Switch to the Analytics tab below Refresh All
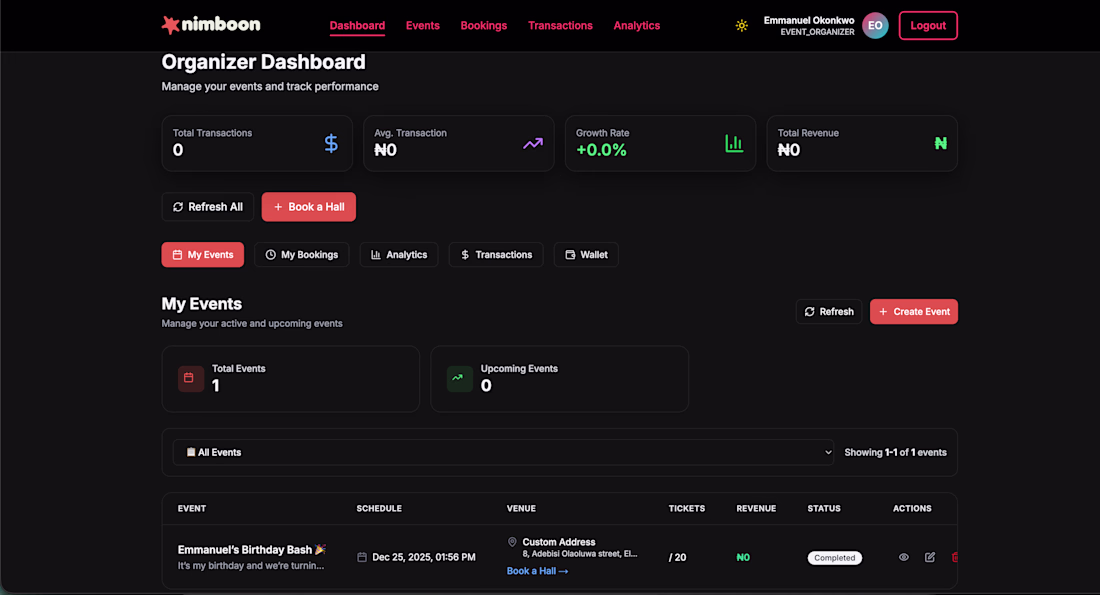Viewport: 1100px width, 595px height. [x=399, y=255]
